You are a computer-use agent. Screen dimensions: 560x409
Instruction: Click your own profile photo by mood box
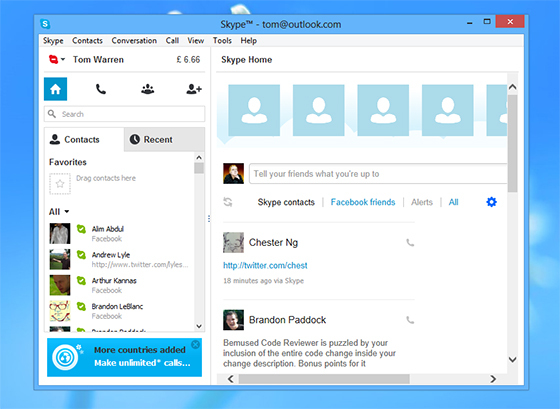click(234, 174)
